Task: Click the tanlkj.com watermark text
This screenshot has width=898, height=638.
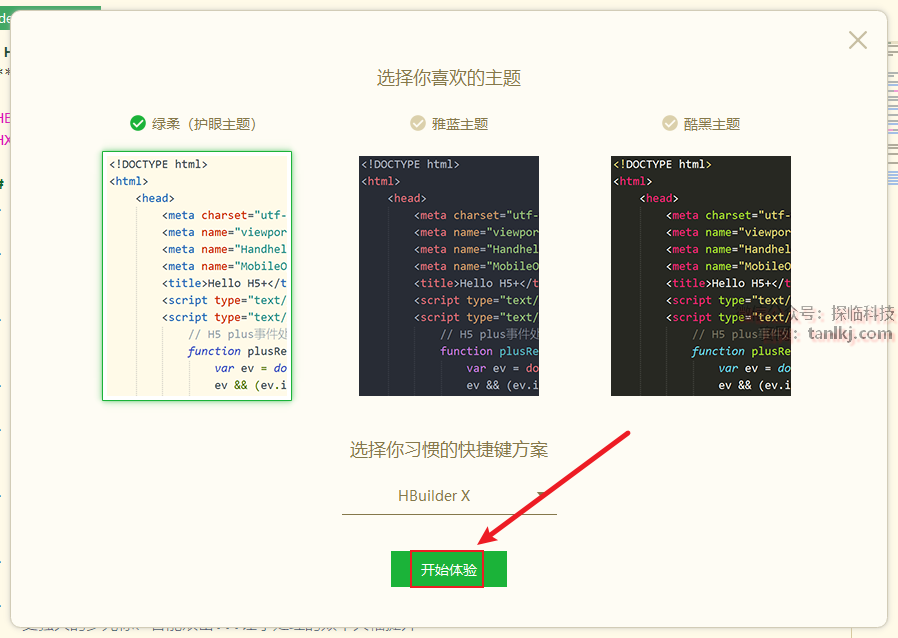Action: coord(849,333)
